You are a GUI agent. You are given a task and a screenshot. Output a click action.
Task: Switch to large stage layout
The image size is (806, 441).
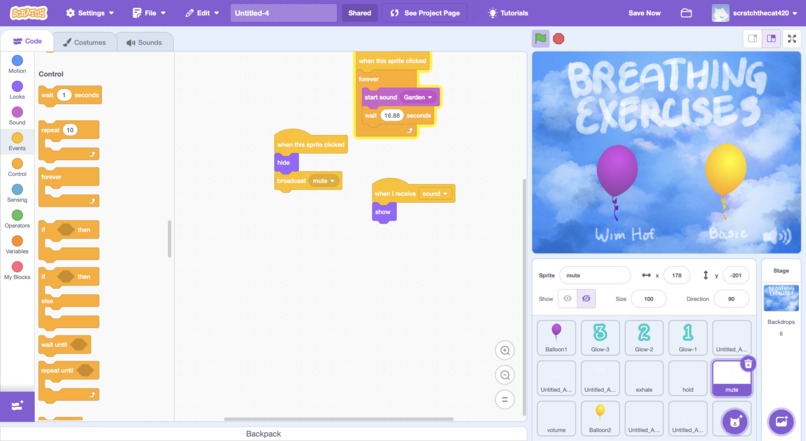pyautogui.click(x=771, y=39)
